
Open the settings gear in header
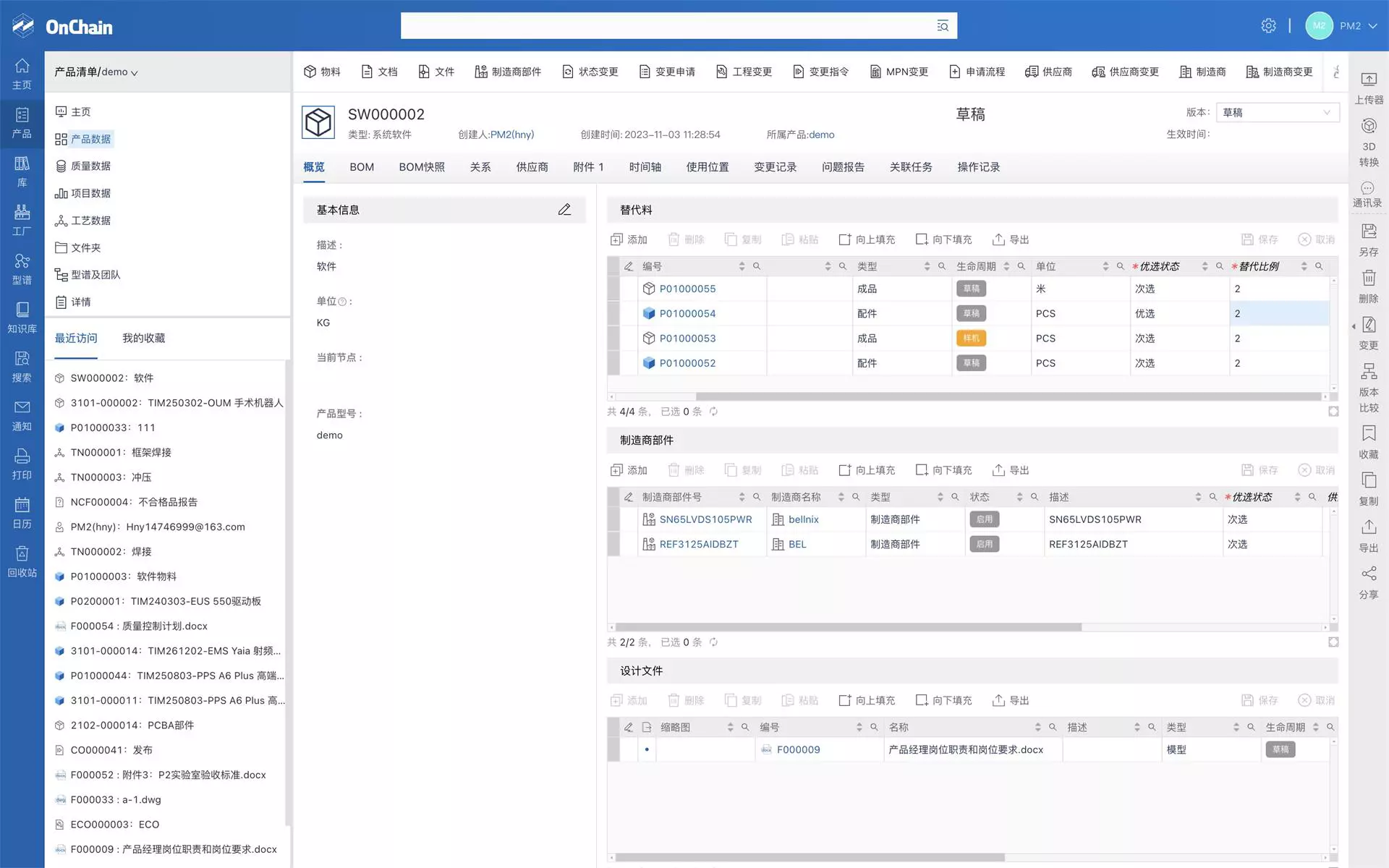[1268, 26]
